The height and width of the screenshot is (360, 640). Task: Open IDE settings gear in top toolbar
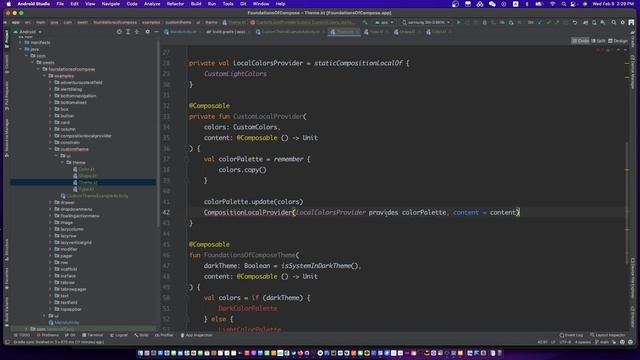(622, 22)
